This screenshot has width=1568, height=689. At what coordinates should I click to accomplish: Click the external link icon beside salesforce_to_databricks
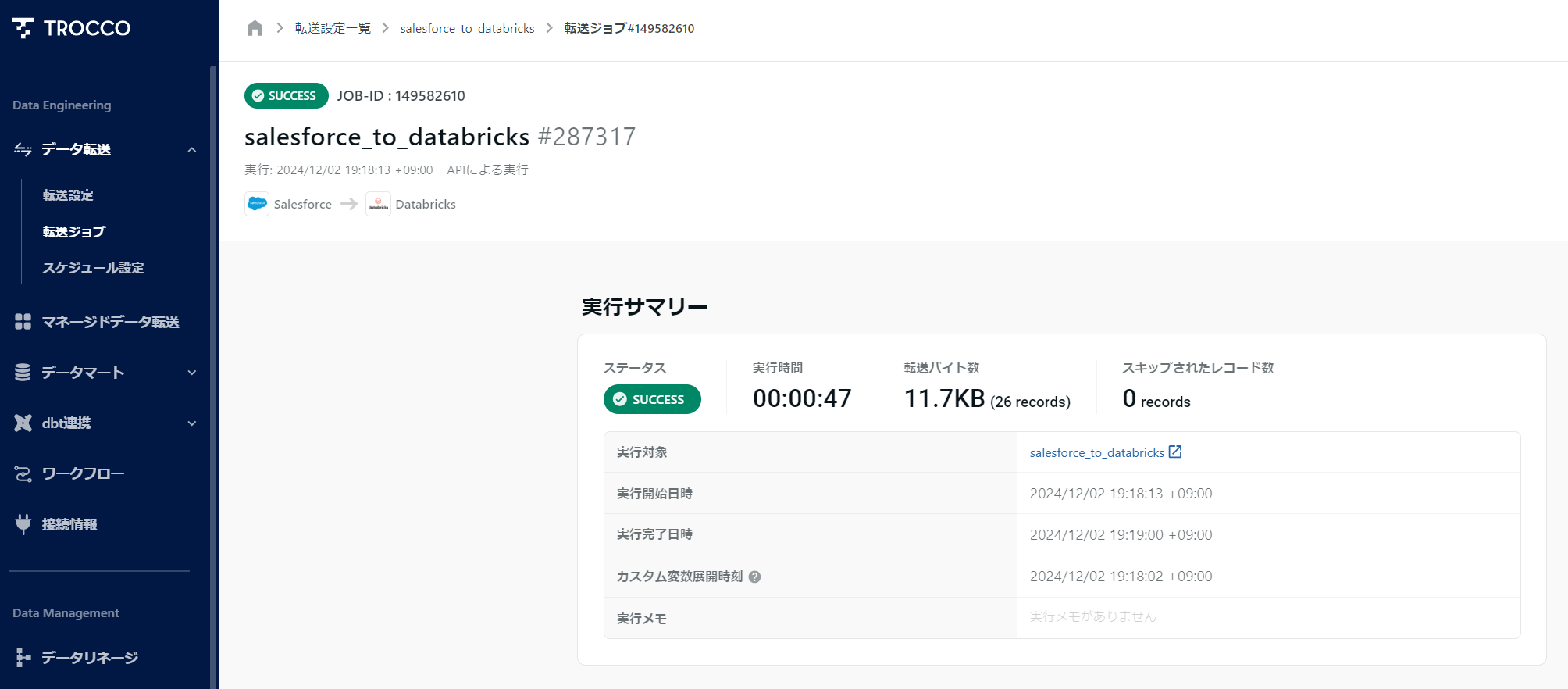point(1175,452)
